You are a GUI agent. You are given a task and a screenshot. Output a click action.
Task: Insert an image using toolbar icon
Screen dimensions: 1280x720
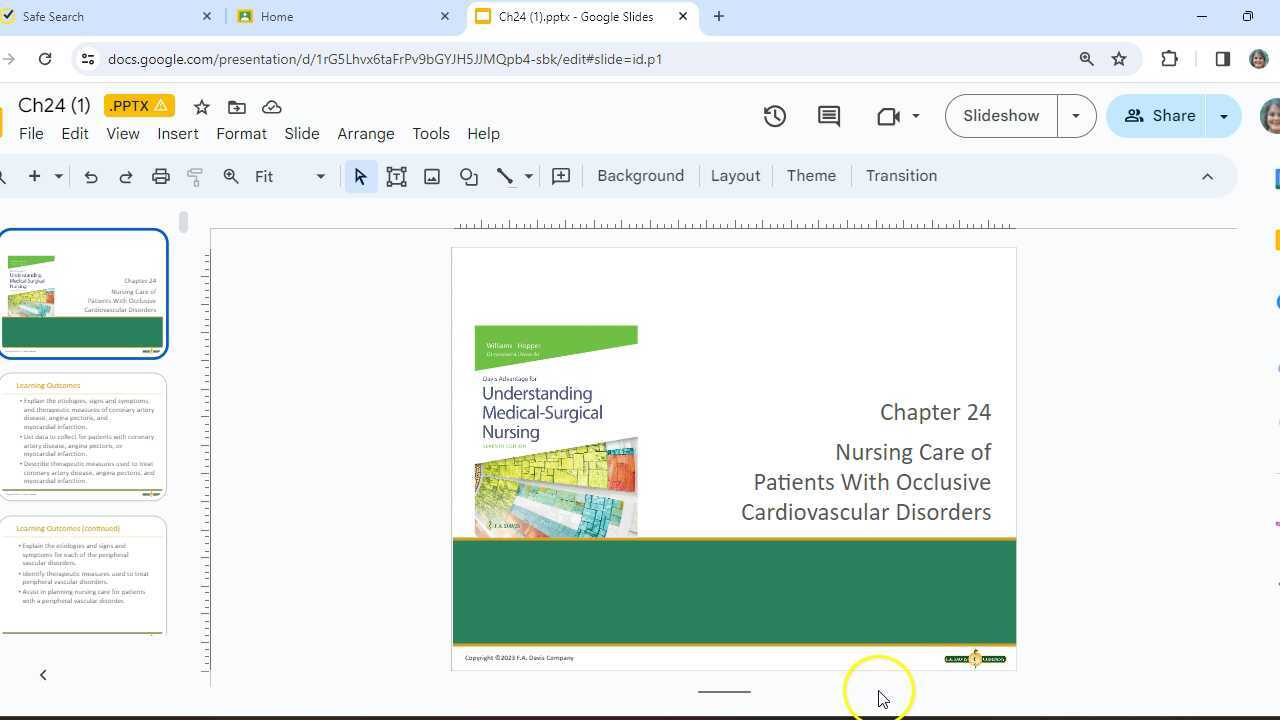click(x=432, y=177)
